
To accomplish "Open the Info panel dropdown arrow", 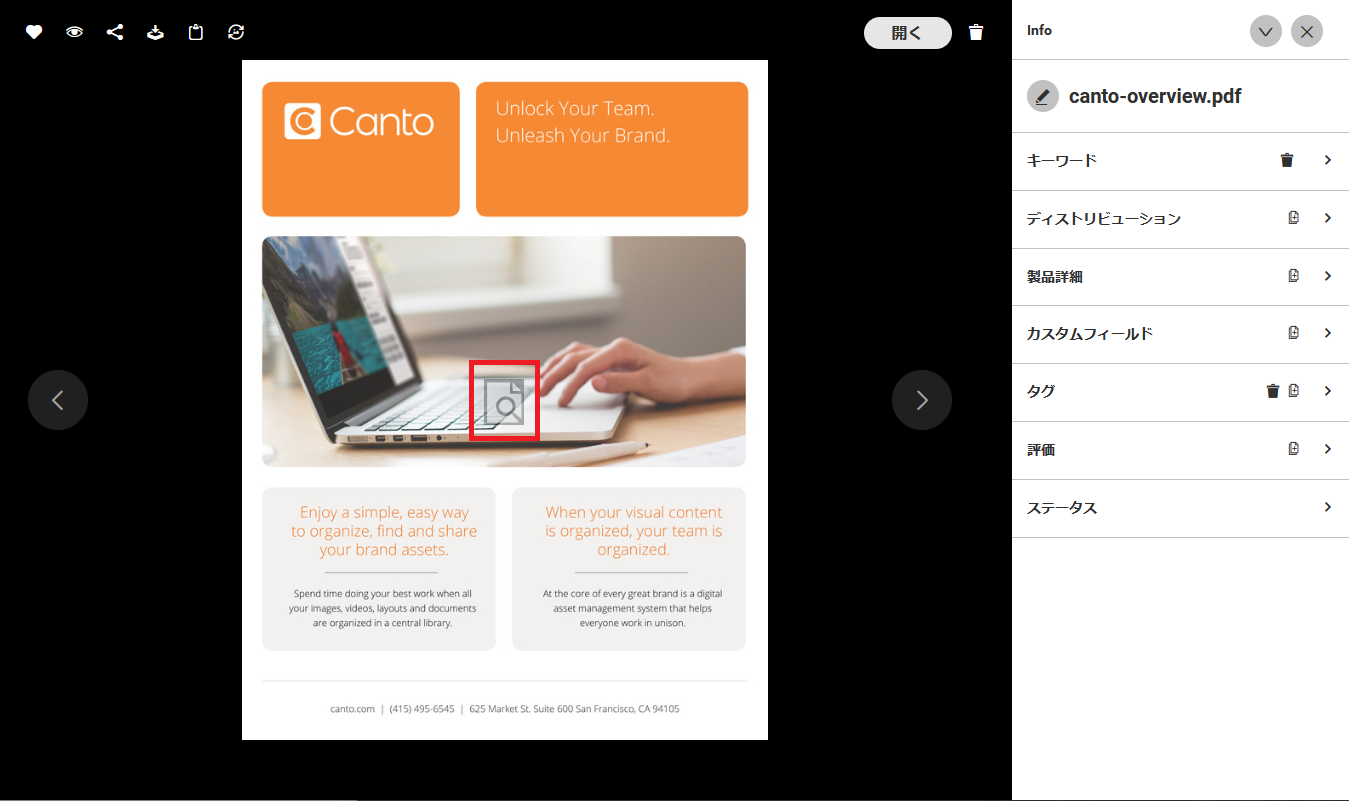I will coord(1265,31).
